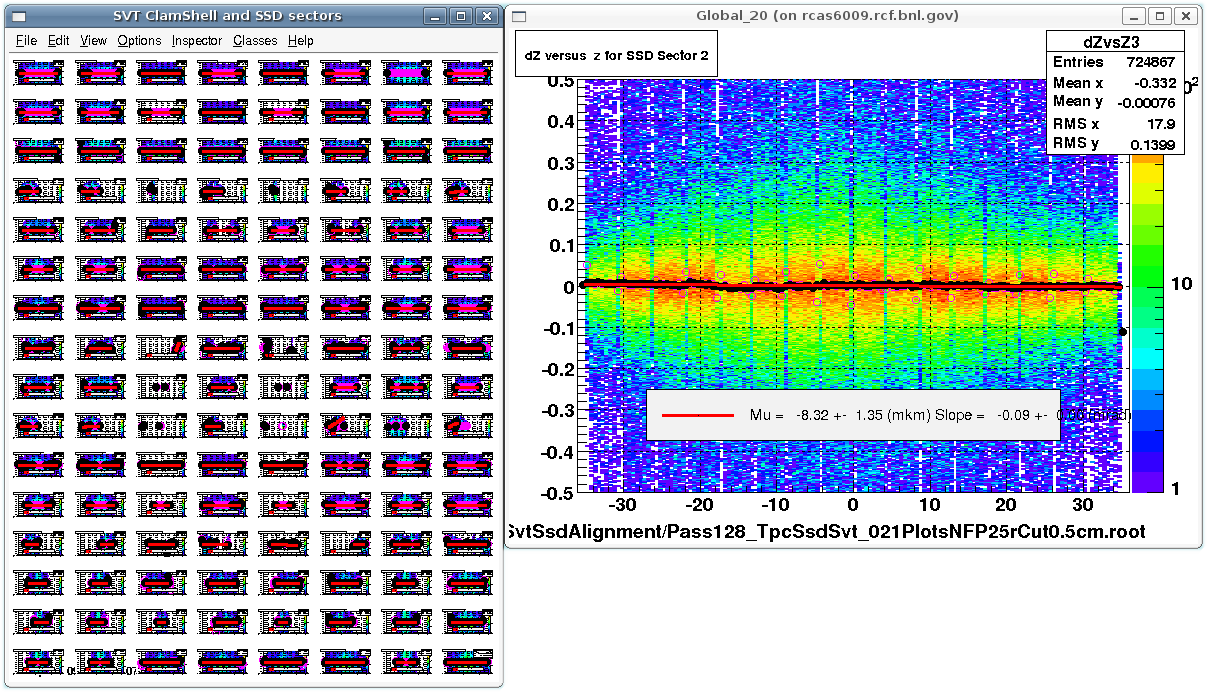The height and width of the screenshot is (692, 1207).
Task: Open window menu icon in Global_20 title bar
Action: (519, 16)
